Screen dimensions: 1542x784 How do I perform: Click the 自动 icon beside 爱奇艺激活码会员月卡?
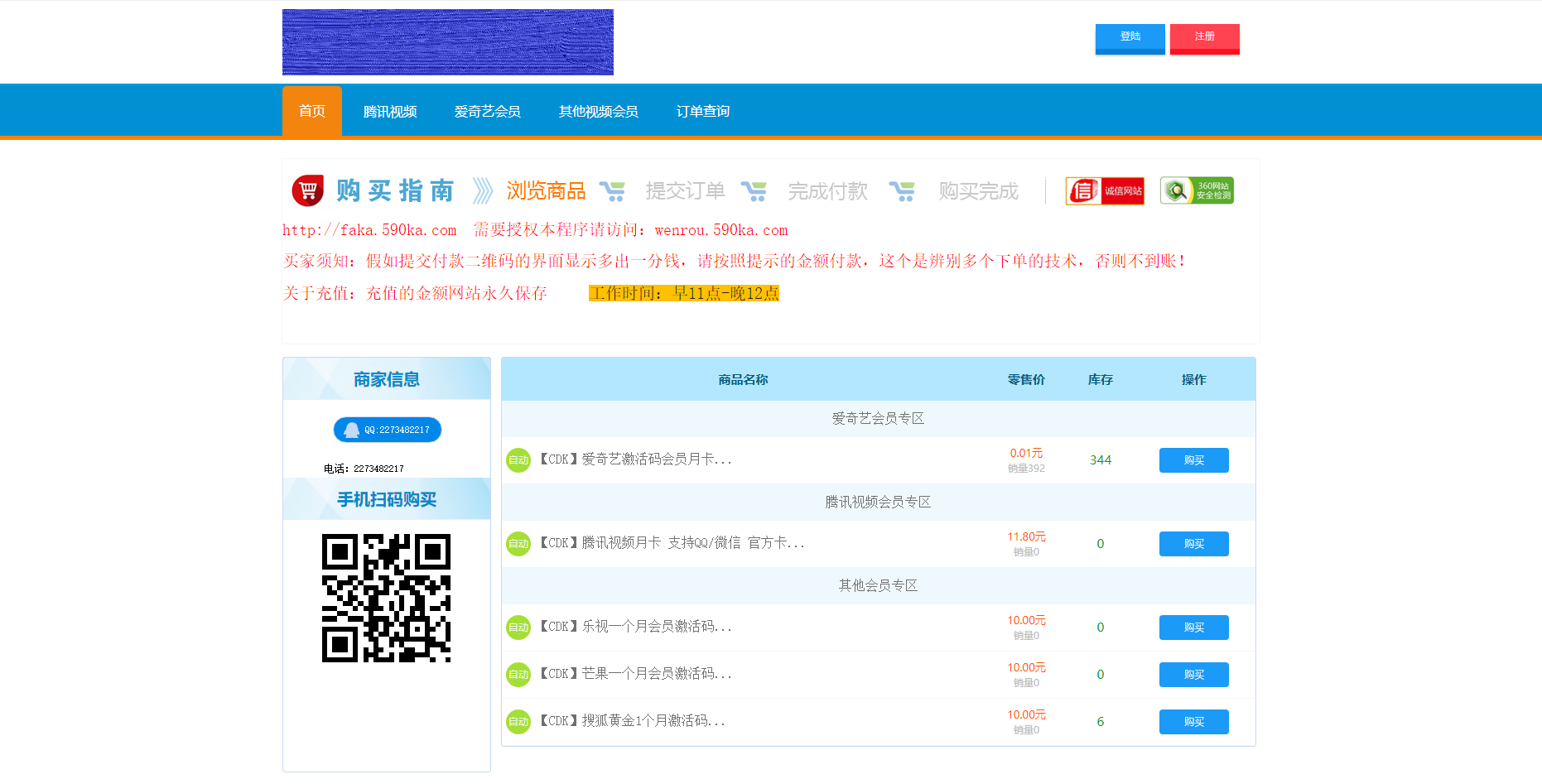pyautogui.click(x=518, y=460)
